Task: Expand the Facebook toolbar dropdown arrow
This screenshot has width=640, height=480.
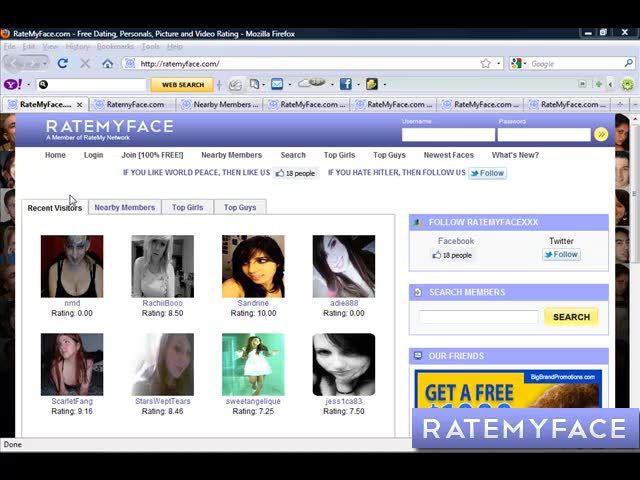Action: (358, 84)
